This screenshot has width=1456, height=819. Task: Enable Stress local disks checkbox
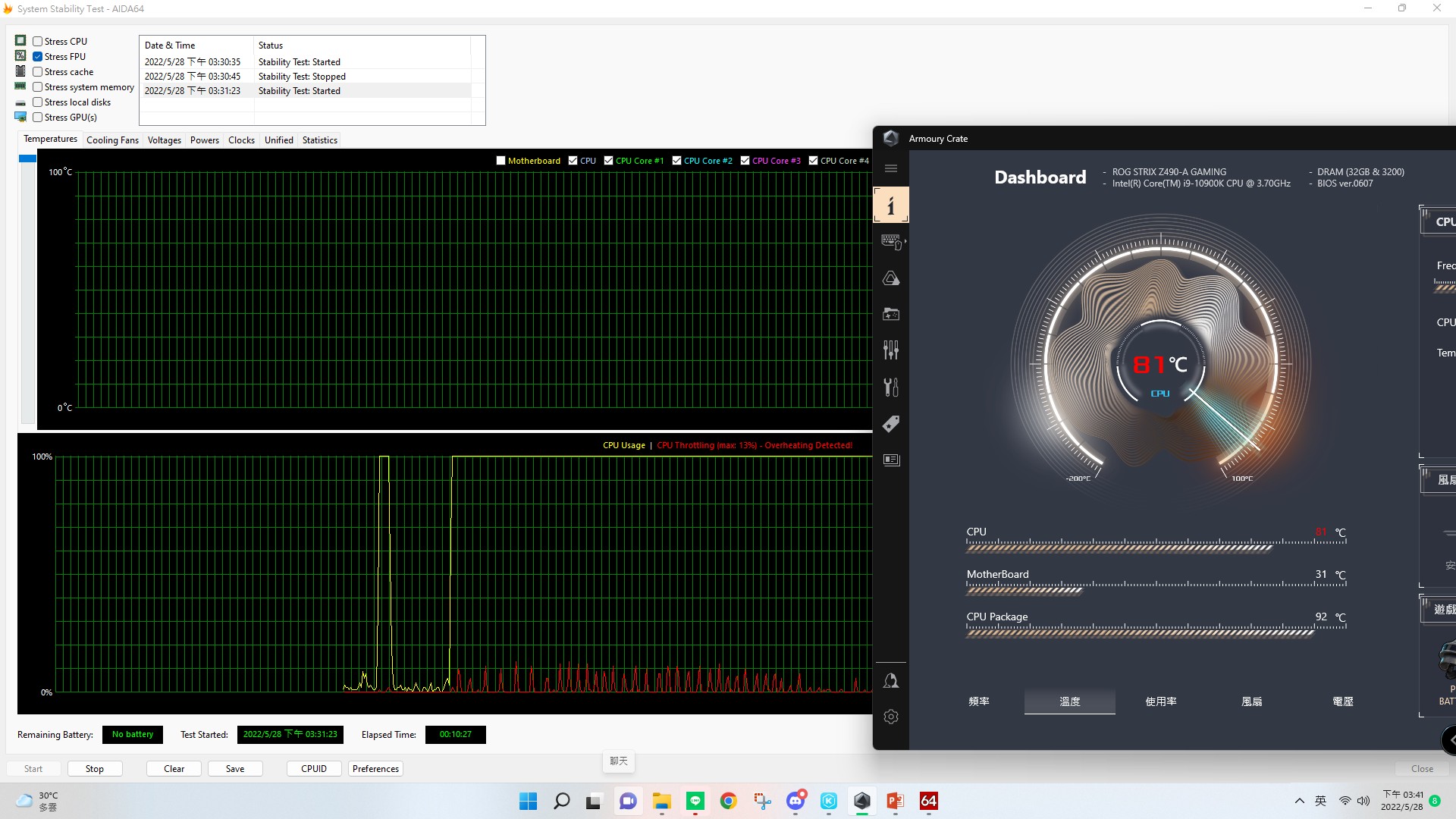click(37, 102)
